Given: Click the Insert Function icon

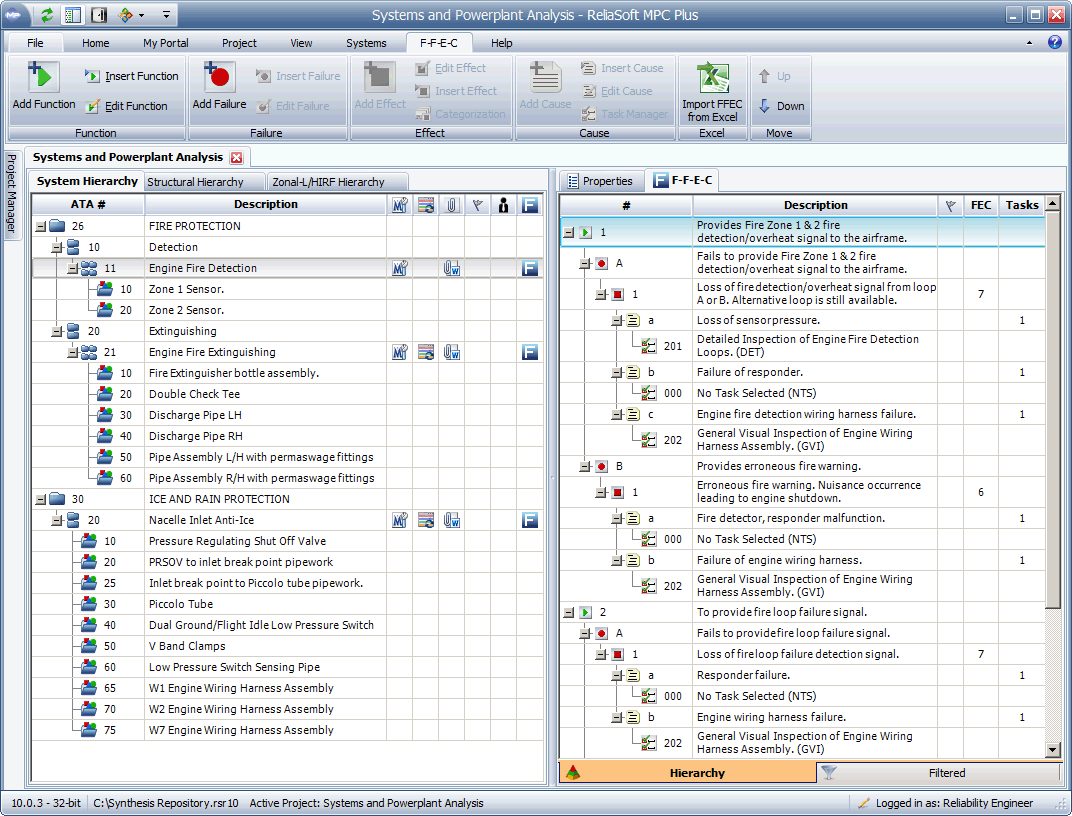Looking at the screenshot, I should tap(93, 76).
